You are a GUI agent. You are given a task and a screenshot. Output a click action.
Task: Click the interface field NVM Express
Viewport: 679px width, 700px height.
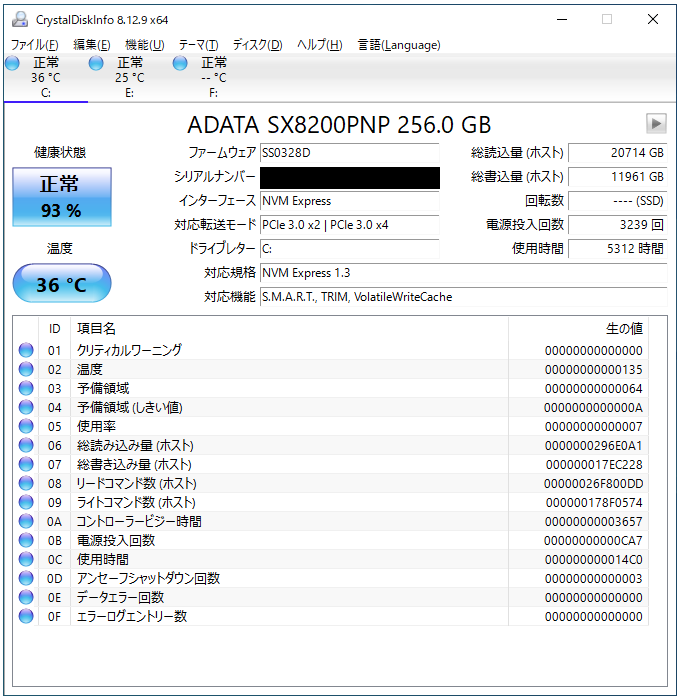(350, 201)
